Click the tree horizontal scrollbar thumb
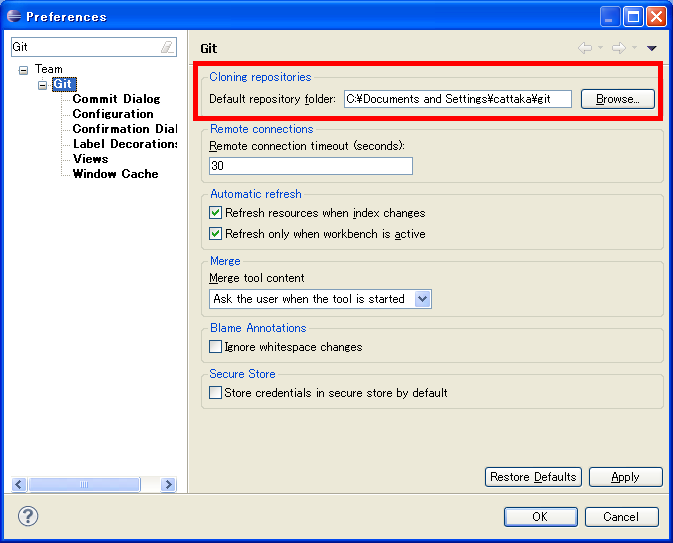Screen dimensions: 673x543 tap(84, 485)
